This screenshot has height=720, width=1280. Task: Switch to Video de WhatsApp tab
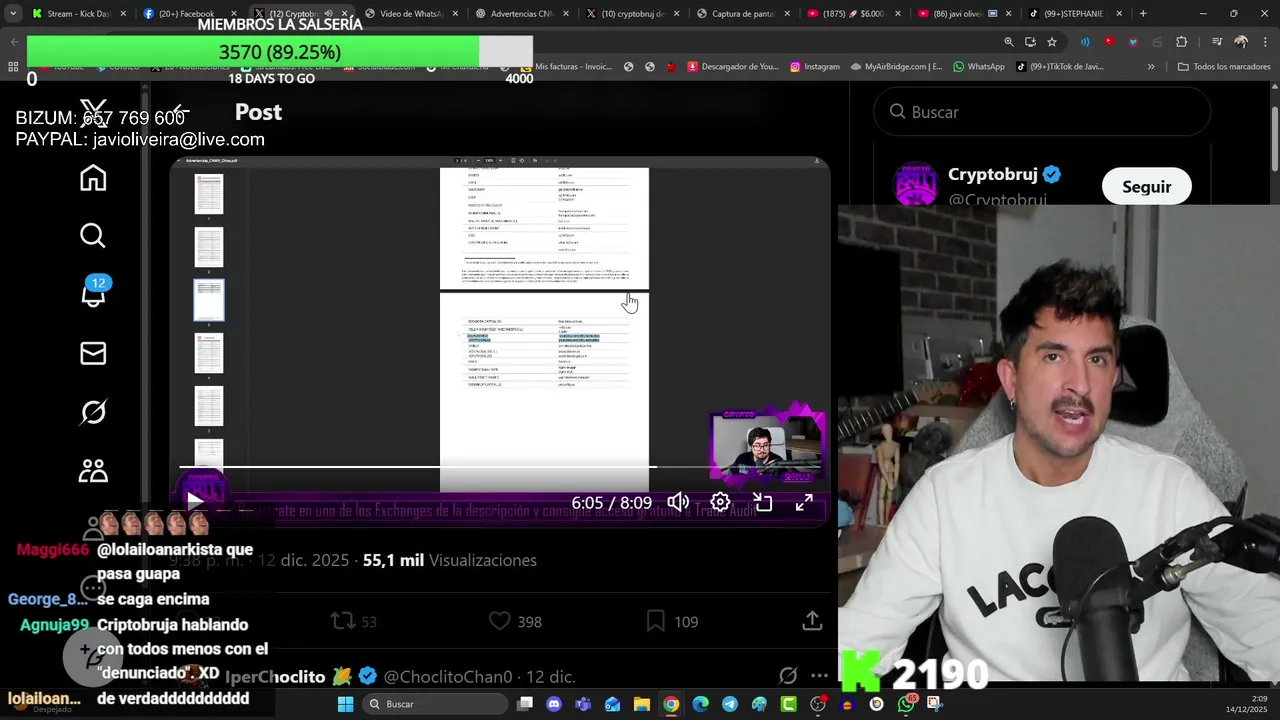pyautogui.click(x=410, y=14)
